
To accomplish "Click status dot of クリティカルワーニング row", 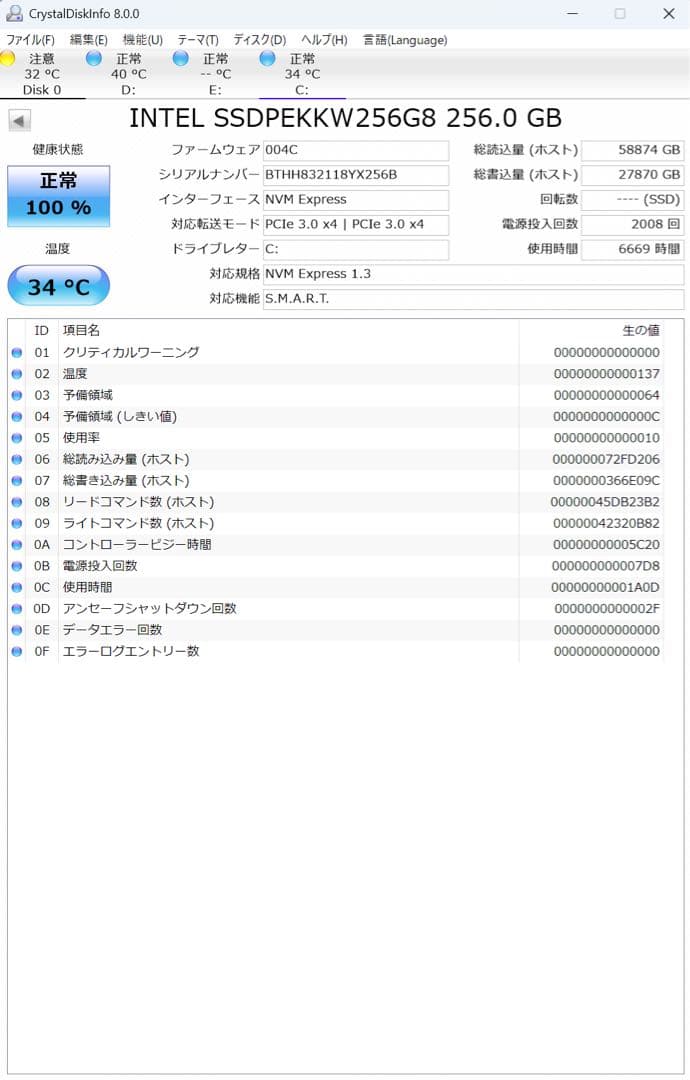I will point(17,353).
